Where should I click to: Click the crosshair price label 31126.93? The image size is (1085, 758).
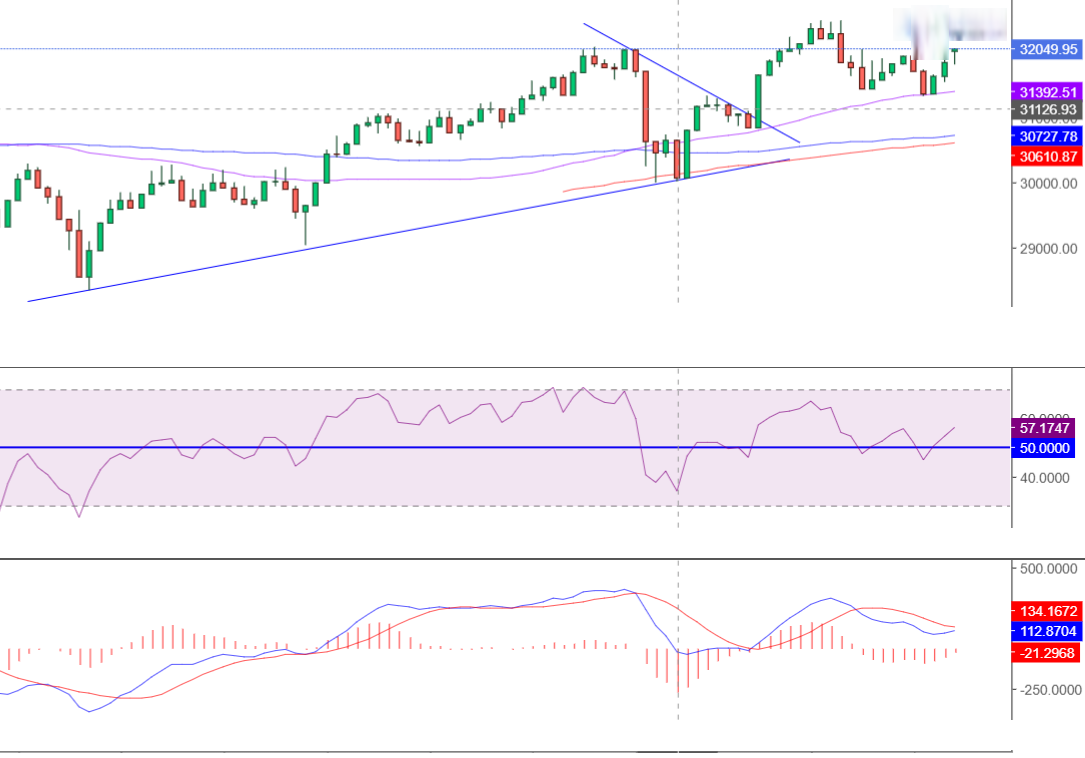point(1047,109)
